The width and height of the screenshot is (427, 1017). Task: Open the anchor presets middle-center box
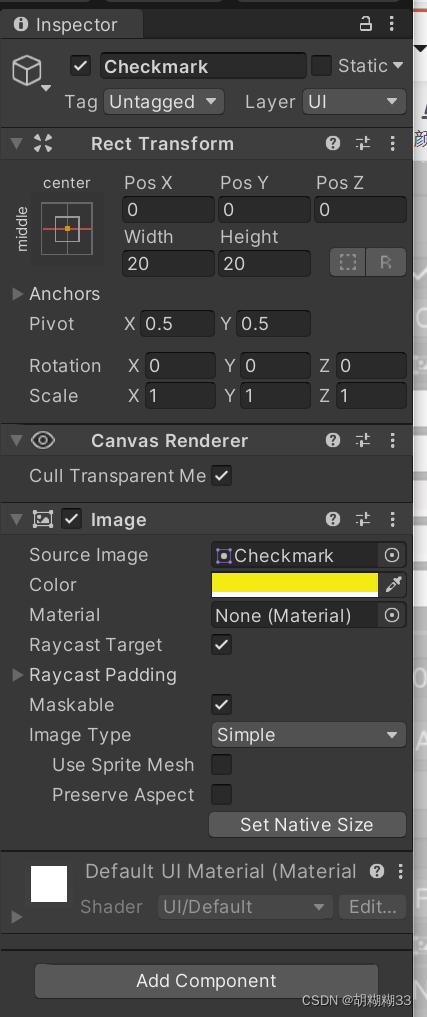point(67,228)
